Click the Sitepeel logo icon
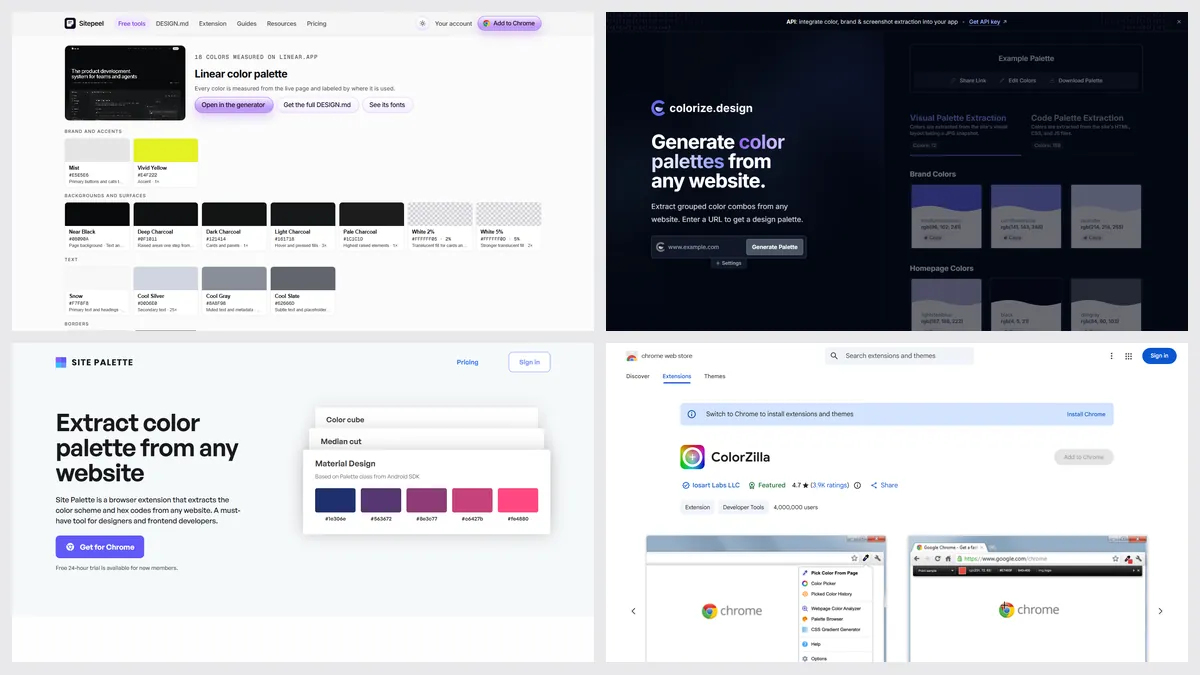The width and height of the screenshot is (1200, 675). coord(70,23)
